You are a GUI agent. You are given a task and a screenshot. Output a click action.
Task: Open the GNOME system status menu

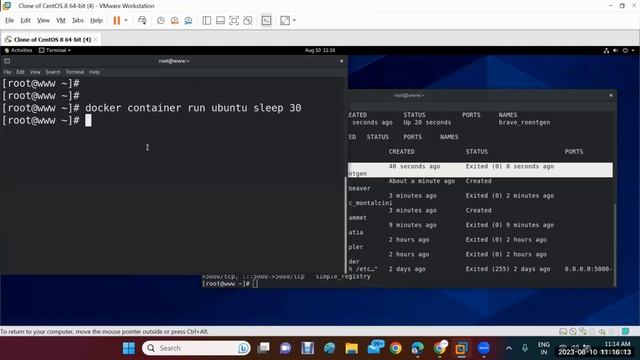[x=620, y=50]
